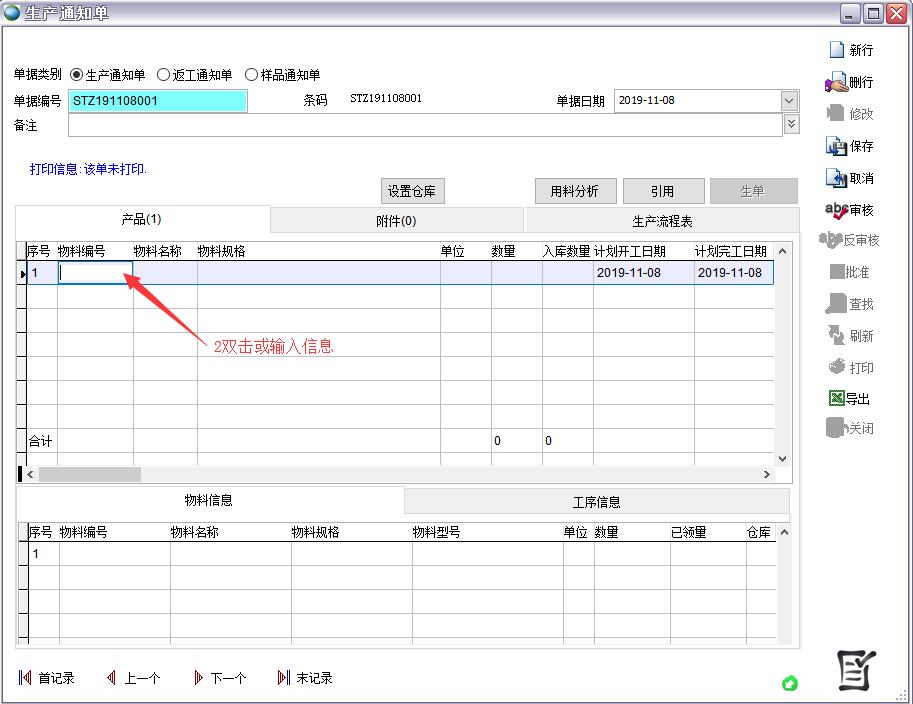Click the 审核 (approve) icon

tap(836, 210)
